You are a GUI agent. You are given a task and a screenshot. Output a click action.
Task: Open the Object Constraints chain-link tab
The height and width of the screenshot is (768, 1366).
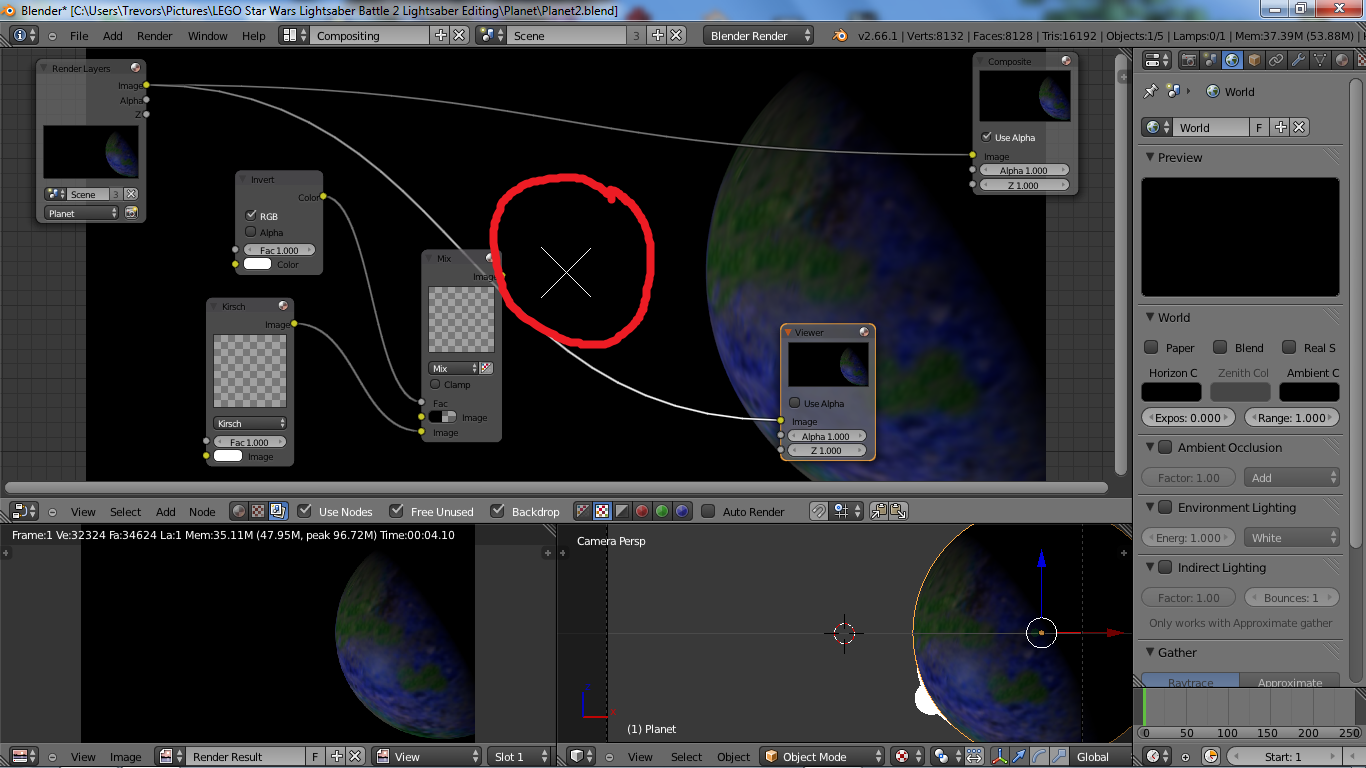(1276, 60)
